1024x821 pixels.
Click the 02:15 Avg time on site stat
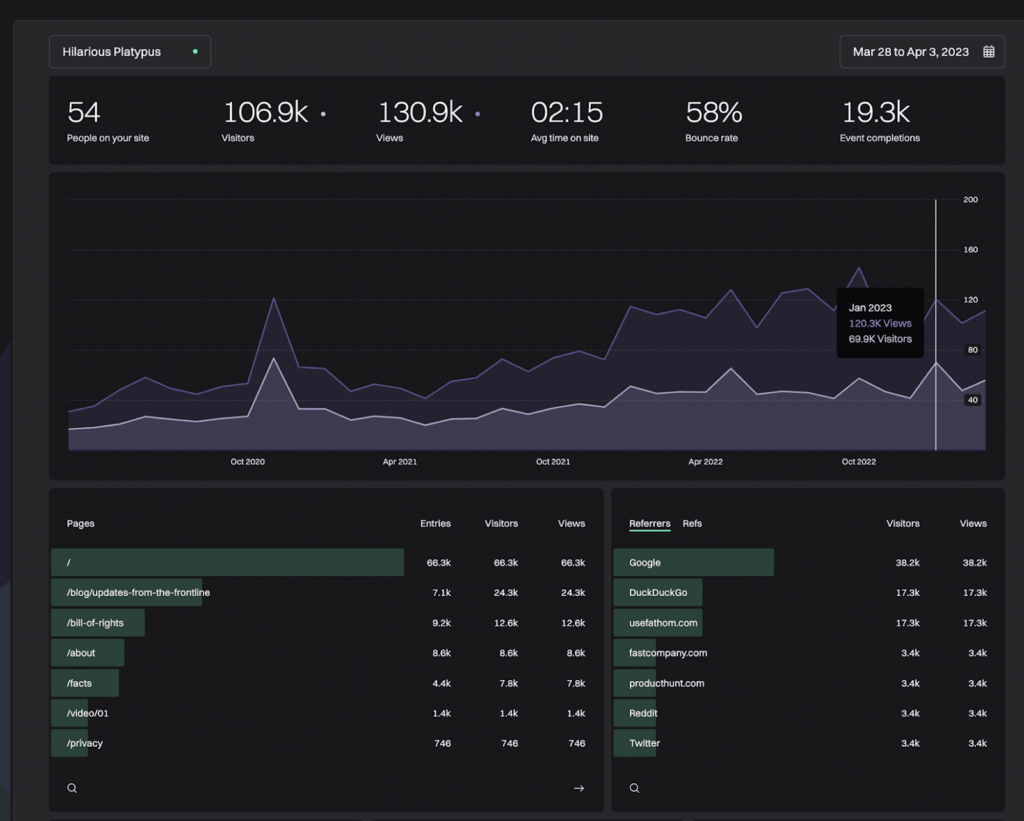click(x=566, y=121)
